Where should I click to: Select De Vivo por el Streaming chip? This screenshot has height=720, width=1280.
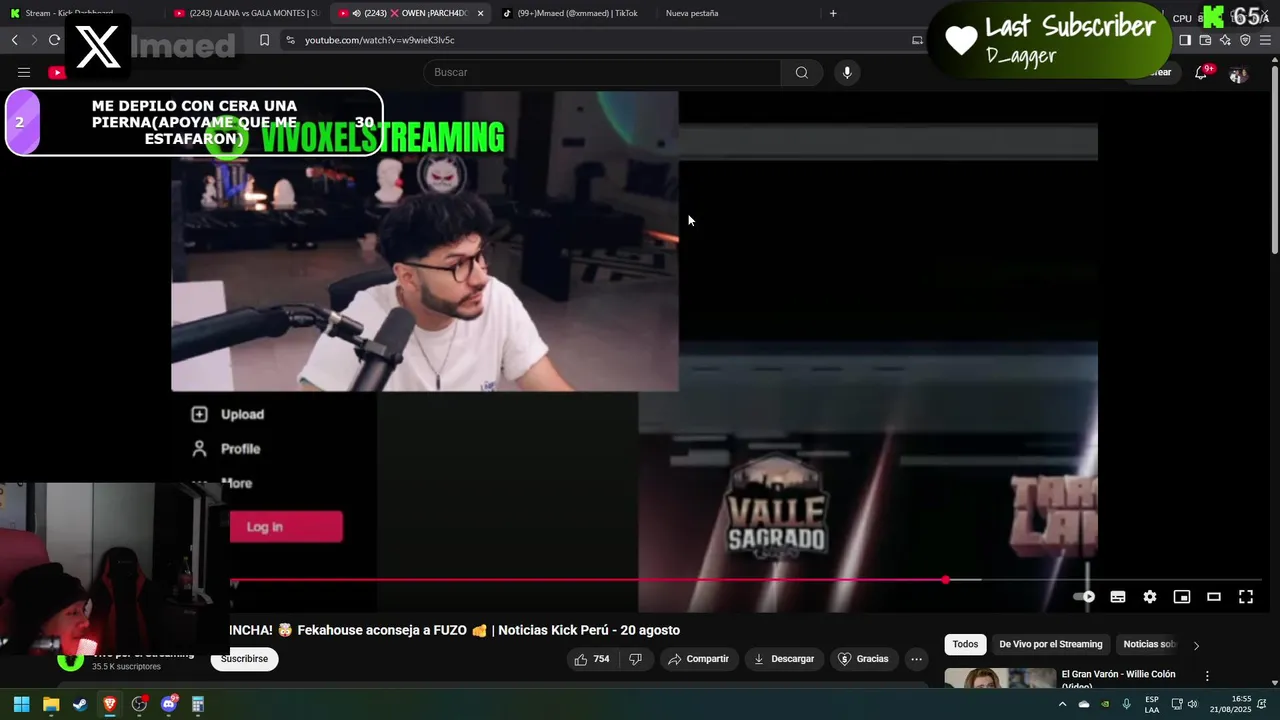(1051, 644)
